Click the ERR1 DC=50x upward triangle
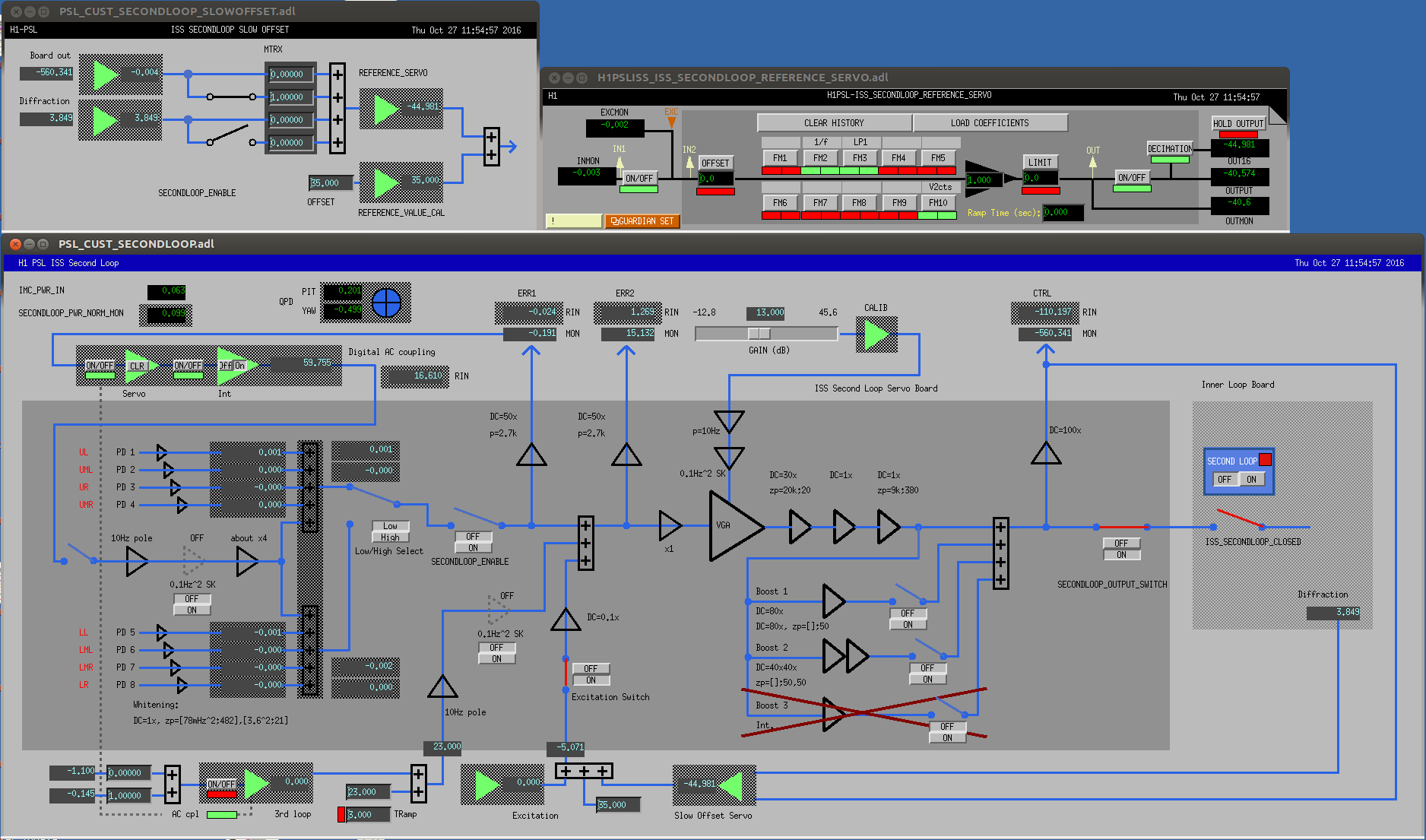Viewport: 1426px width, 840px height. 531,454
